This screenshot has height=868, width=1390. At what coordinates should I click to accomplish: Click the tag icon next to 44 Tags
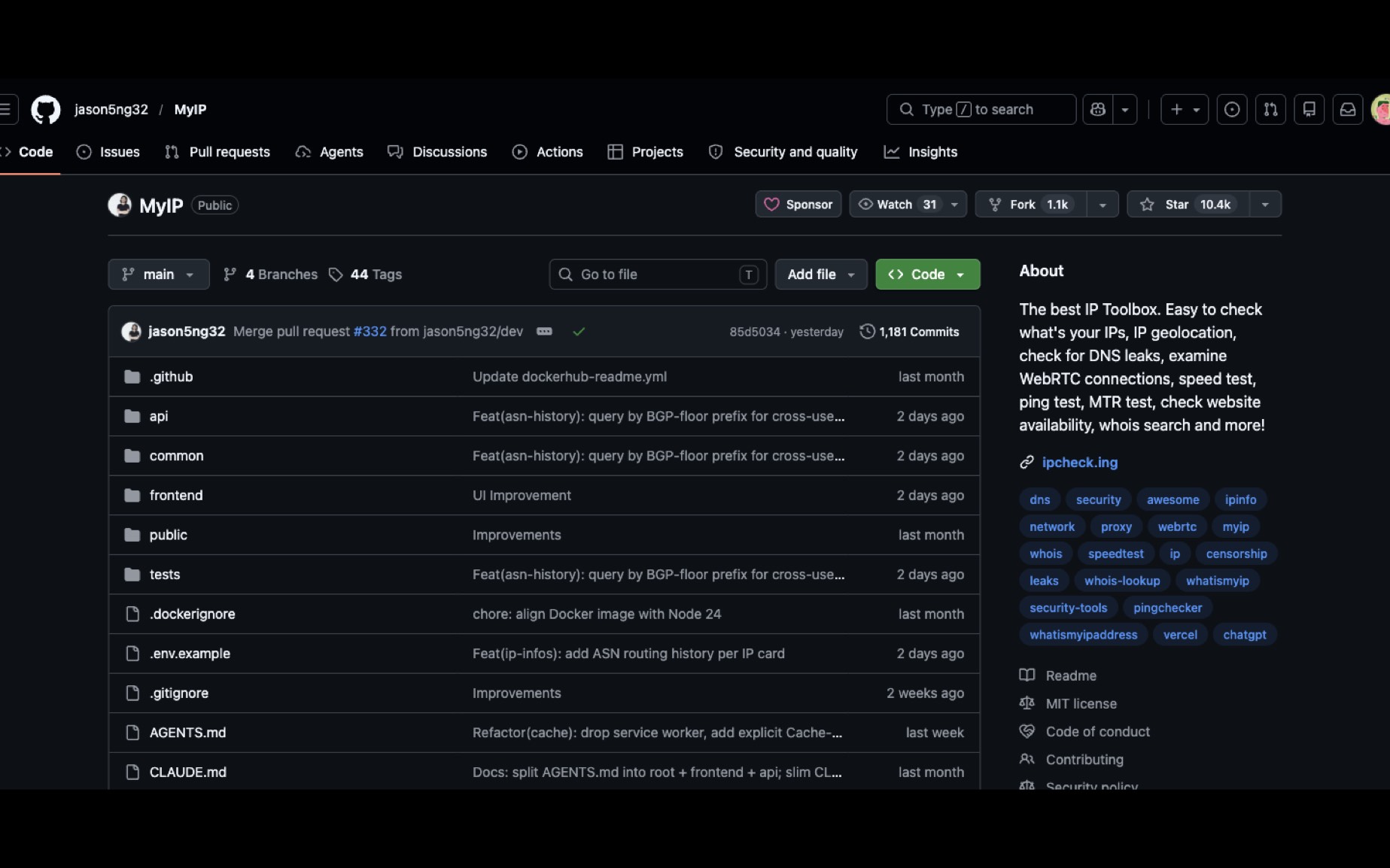click(x=336, y=275)
